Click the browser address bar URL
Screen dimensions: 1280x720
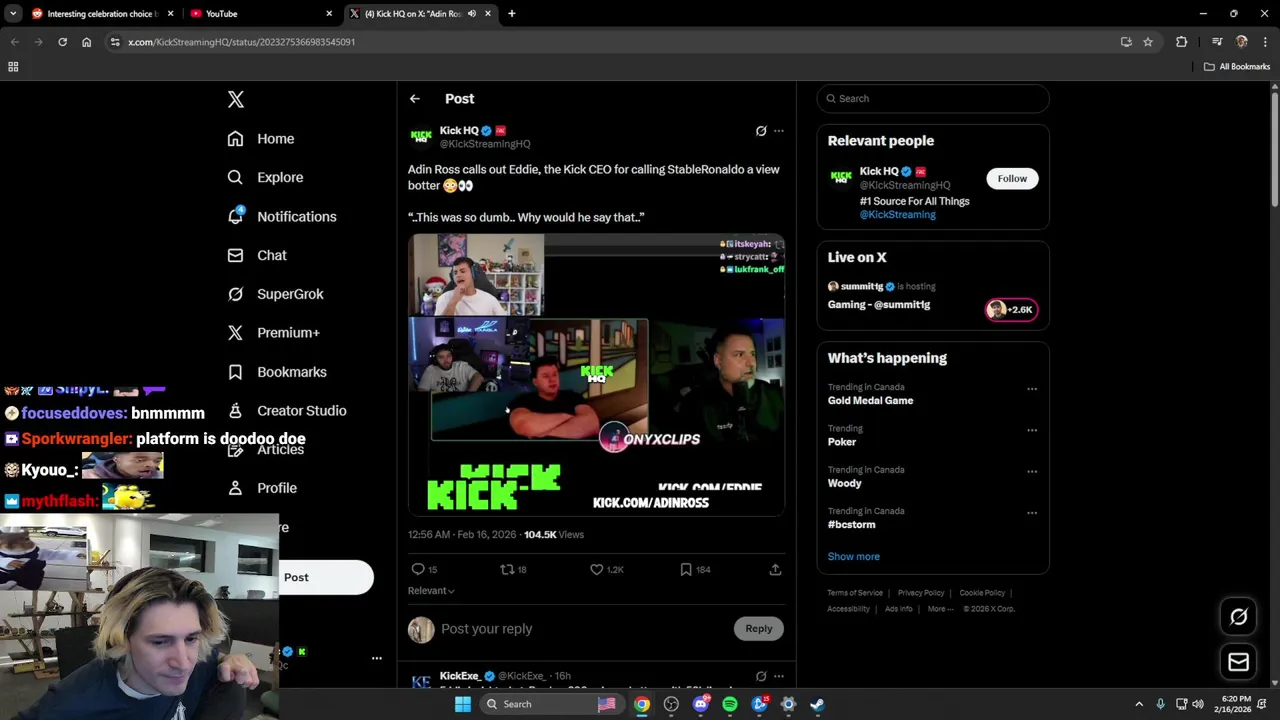tap(241, 42)
